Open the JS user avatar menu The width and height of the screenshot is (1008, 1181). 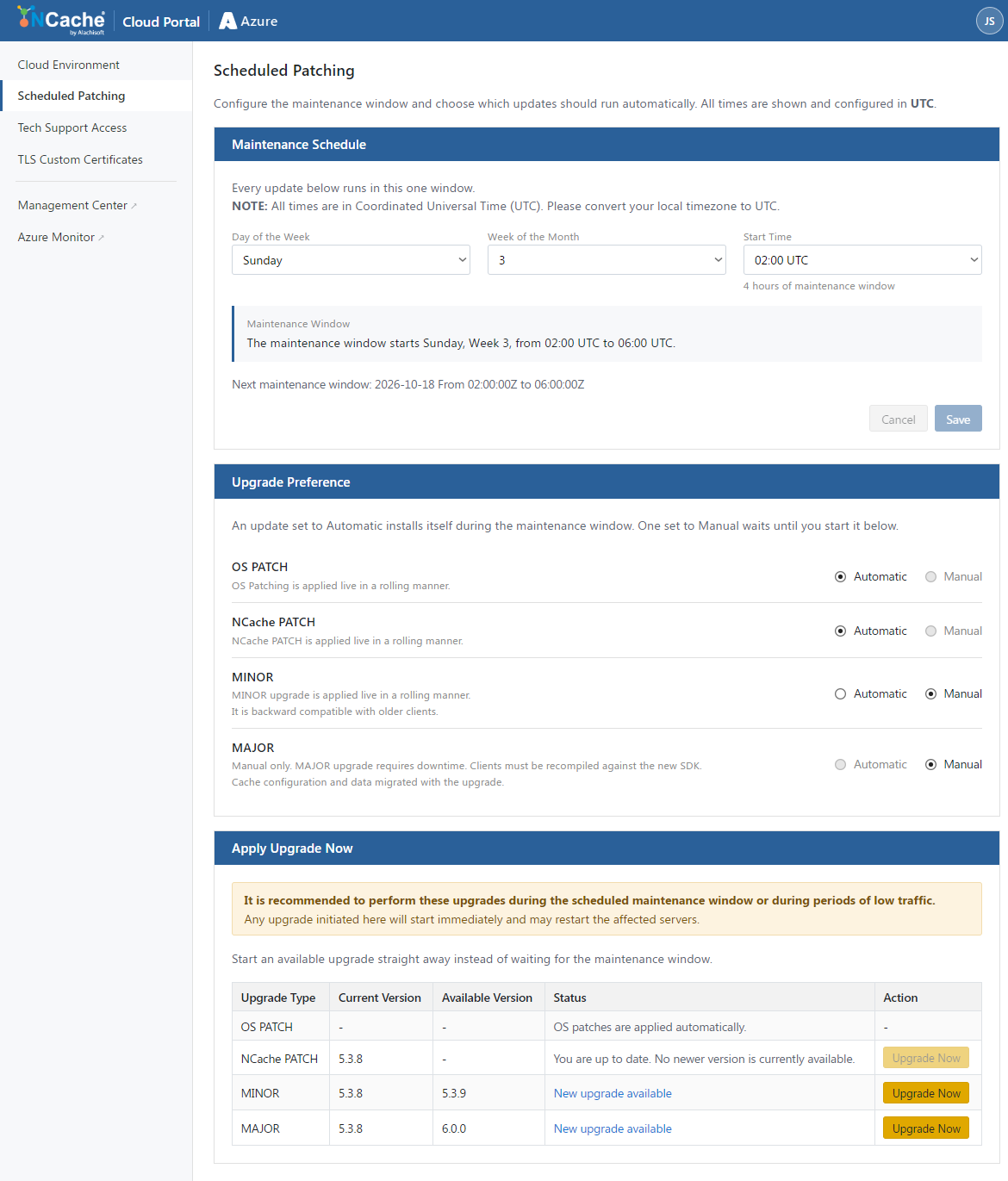pos(989,21)
